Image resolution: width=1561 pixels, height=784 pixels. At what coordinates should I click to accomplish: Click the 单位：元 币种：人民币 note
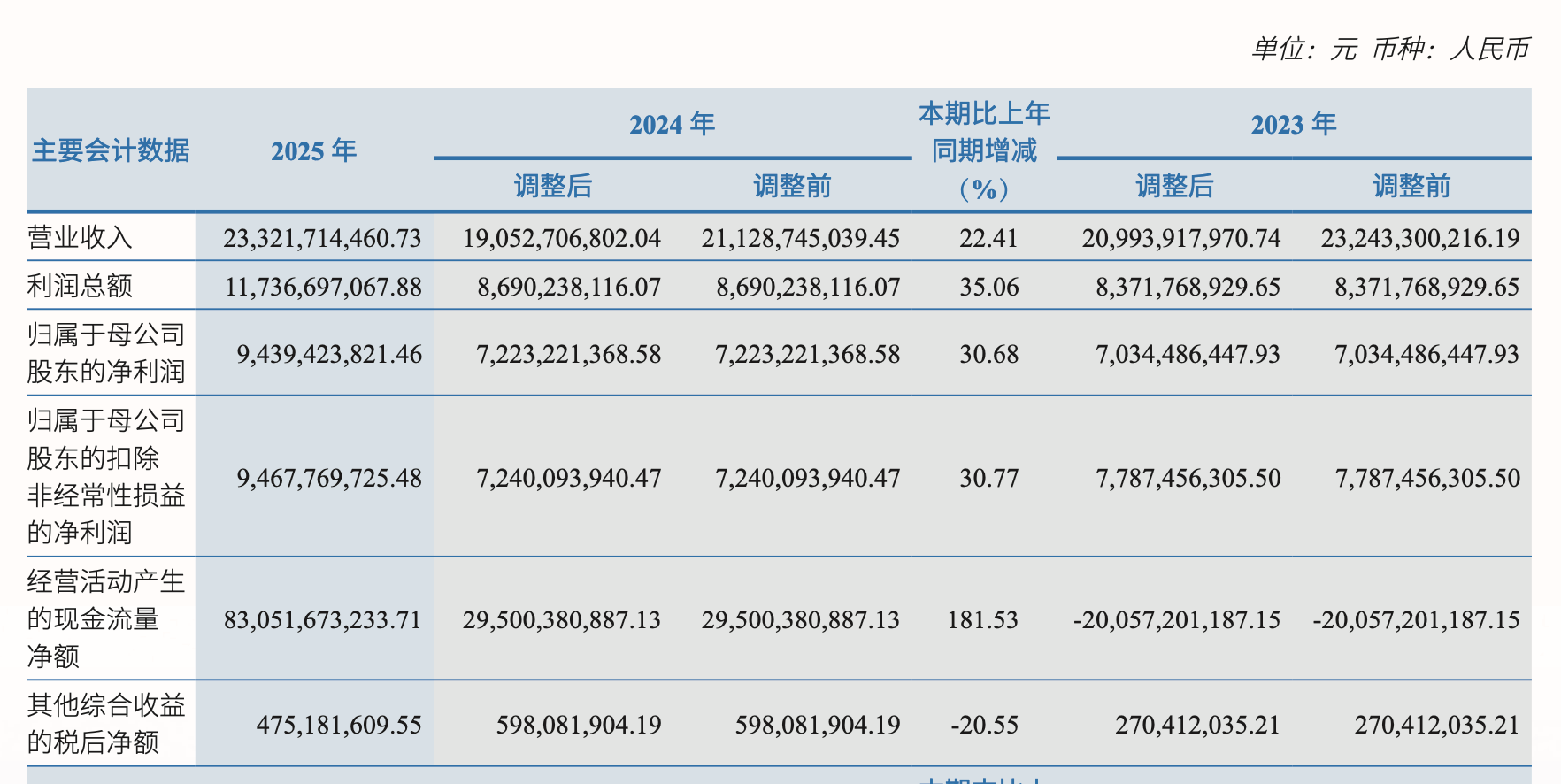1390,49
